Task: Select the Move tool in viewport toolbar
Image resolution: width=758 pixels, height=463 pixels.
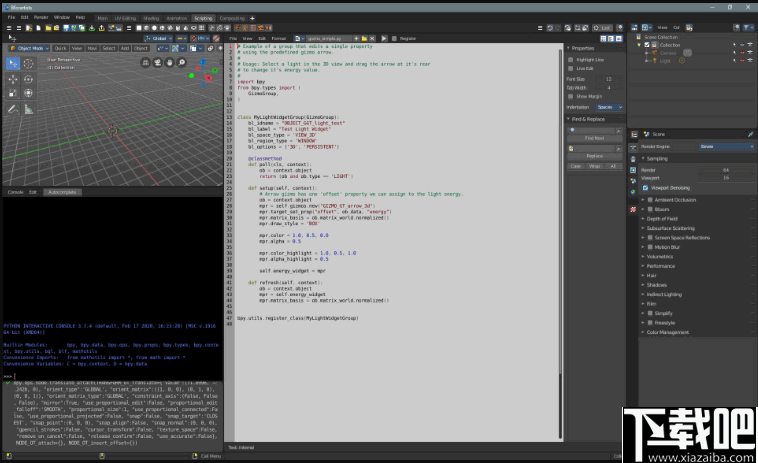Action: 13,78
